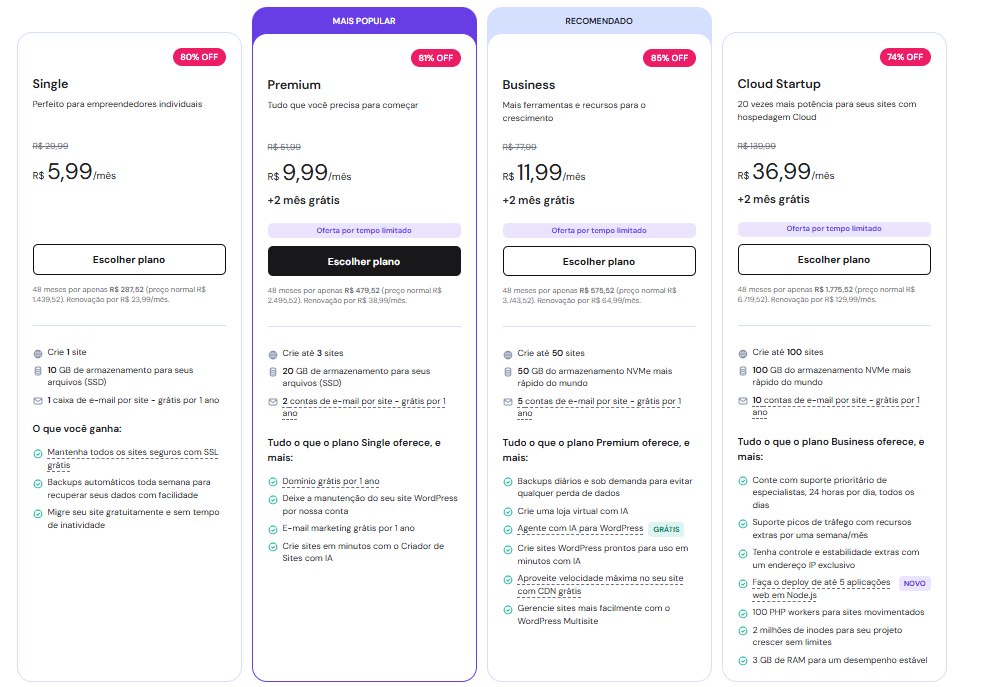Screen dimensions: 988x687
Task: Click the checkmark icon next to "Crie uma loja virtual com IA"
Action: pyautogui.click(x=508, y=512)
